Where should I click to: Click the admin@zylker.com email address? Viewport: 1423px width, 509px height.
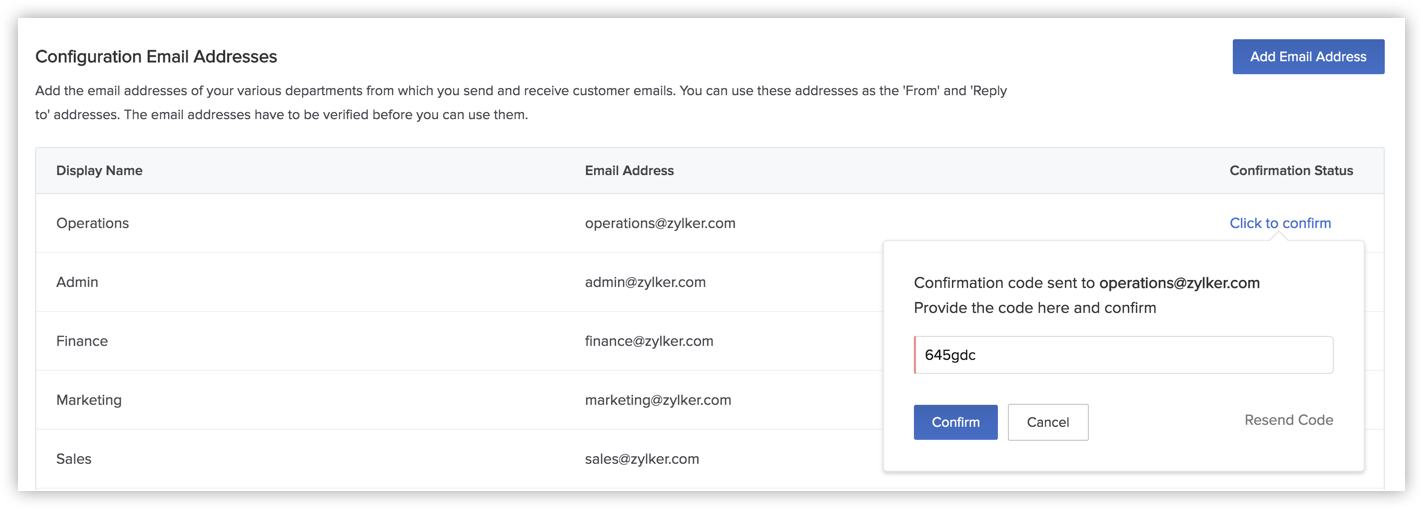click(x=645, y=282)
